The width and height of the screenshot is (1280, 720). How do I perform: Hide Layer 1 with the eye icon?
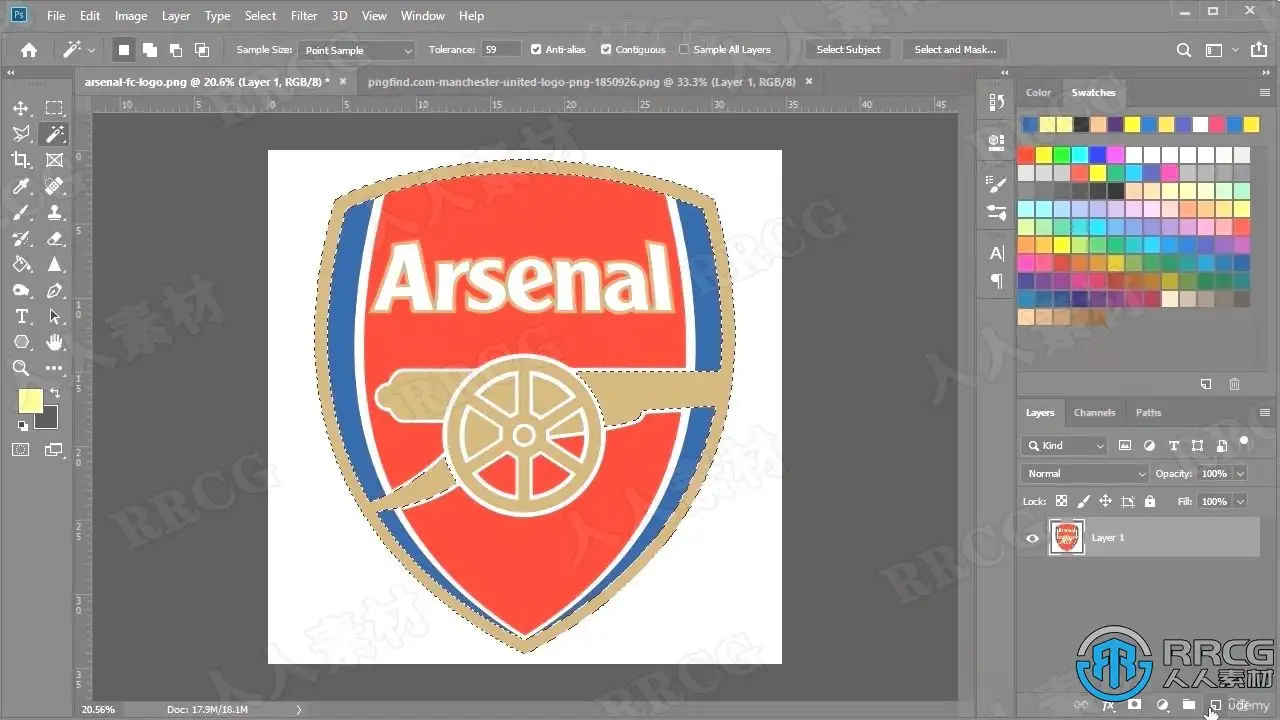(x=1033, y=538)
